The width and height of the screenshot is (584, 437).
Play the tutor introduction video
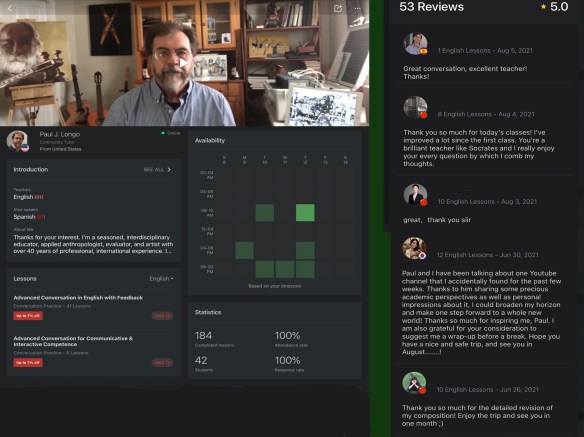point(183,63)
